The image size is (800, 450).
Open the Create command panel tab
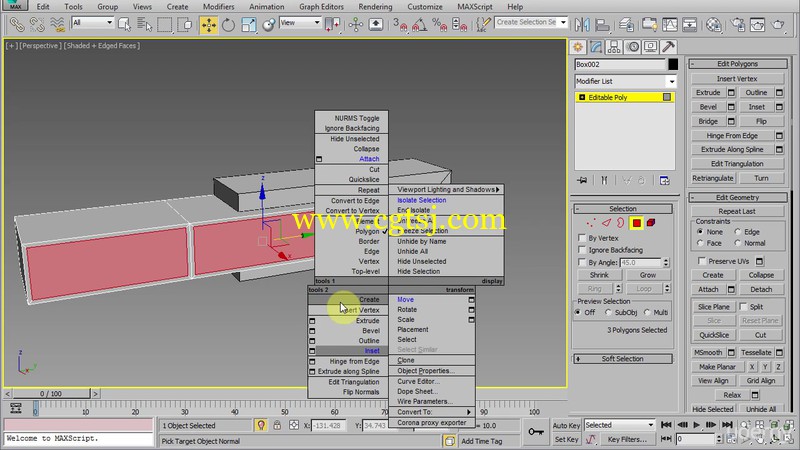pos(578,47)
